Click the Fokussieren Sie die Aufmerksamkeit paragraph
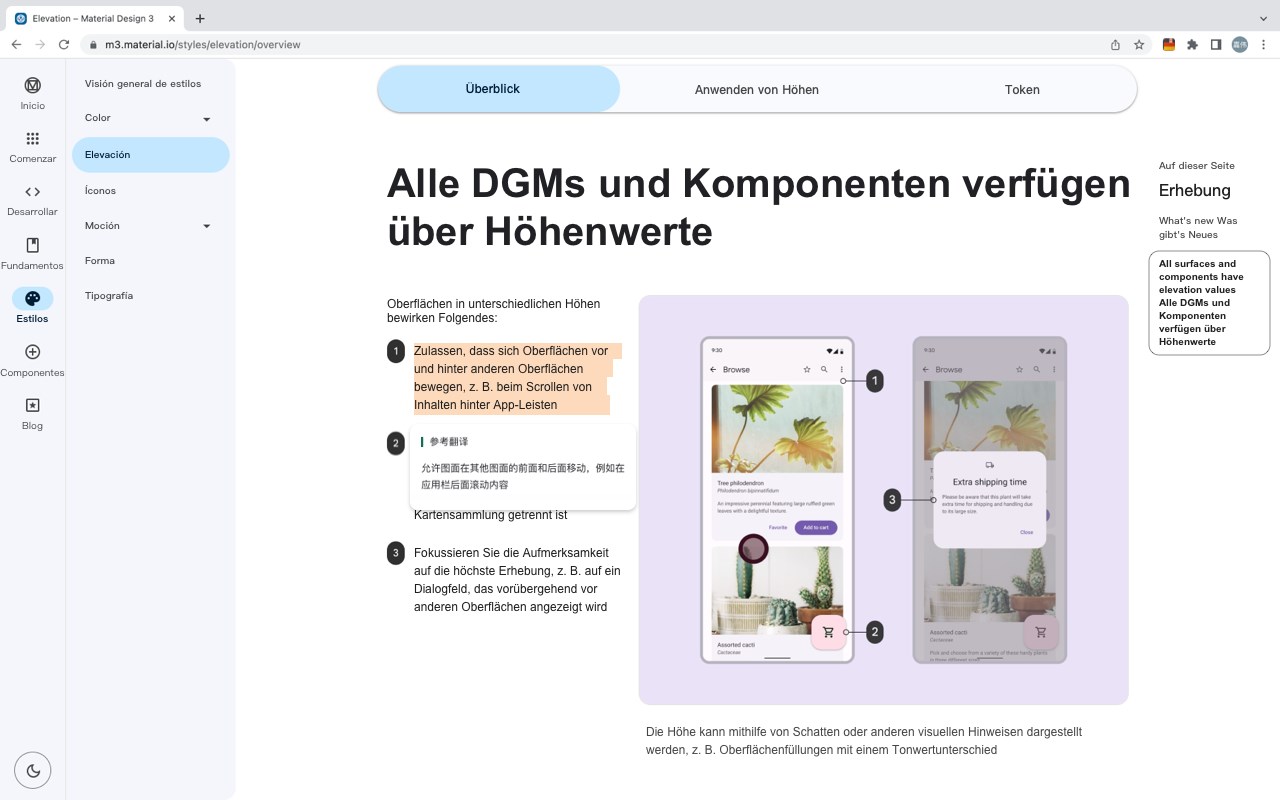This screenshot has width=1280, height=800. tap(517, 580)
